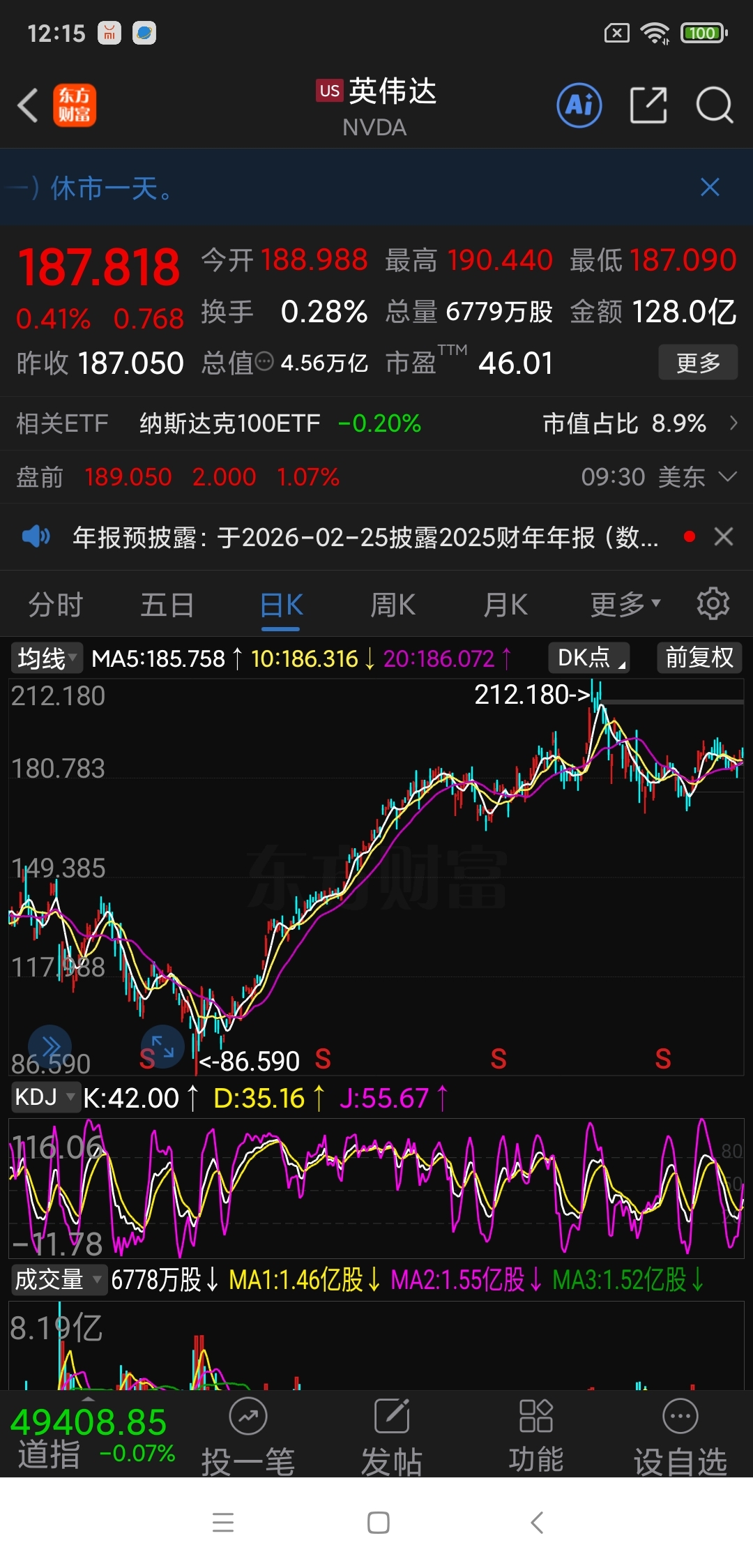Toggle the DK点 option
Screen dimensions: 753x1568
pos(589,657)
